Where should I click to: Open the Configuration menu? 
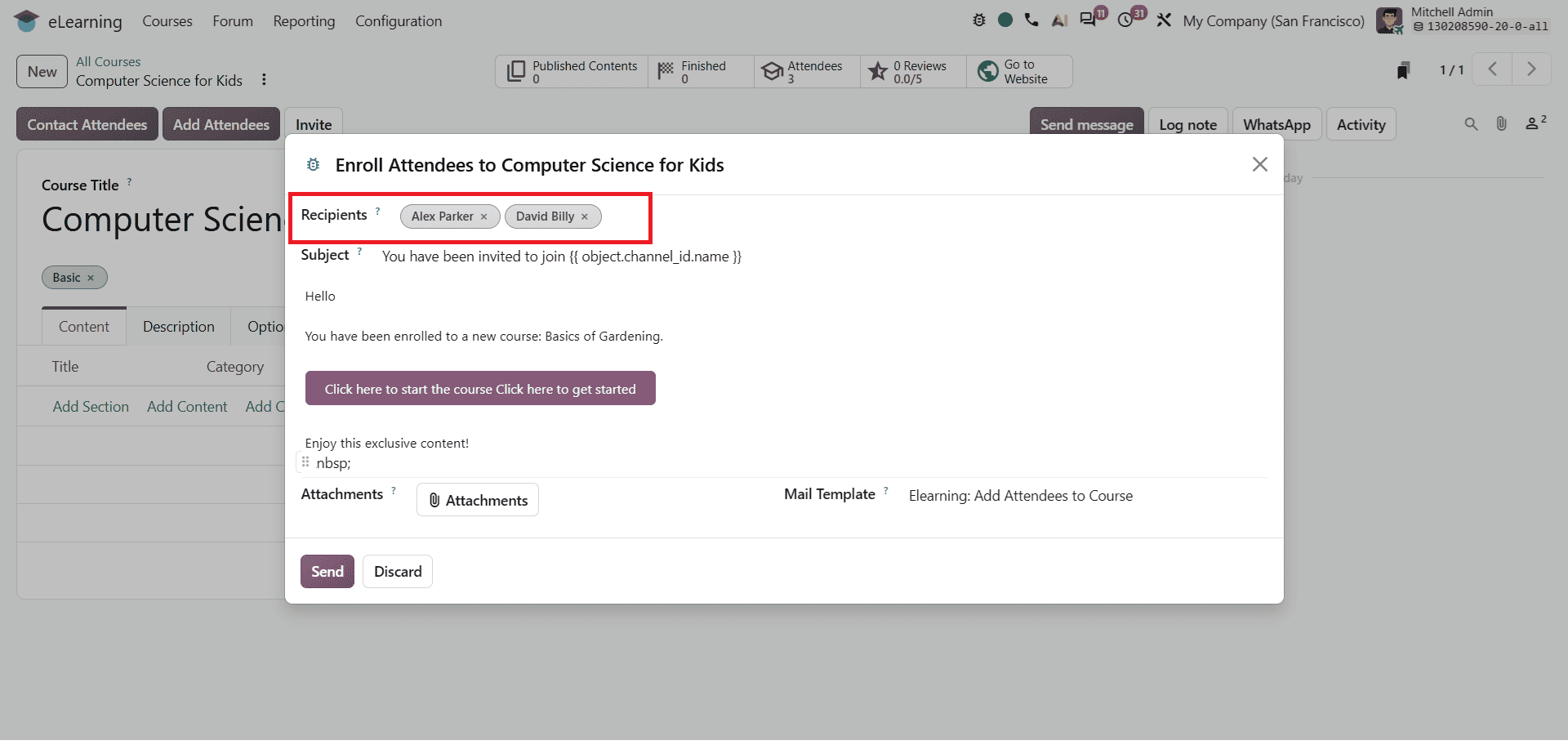(399, 21)
